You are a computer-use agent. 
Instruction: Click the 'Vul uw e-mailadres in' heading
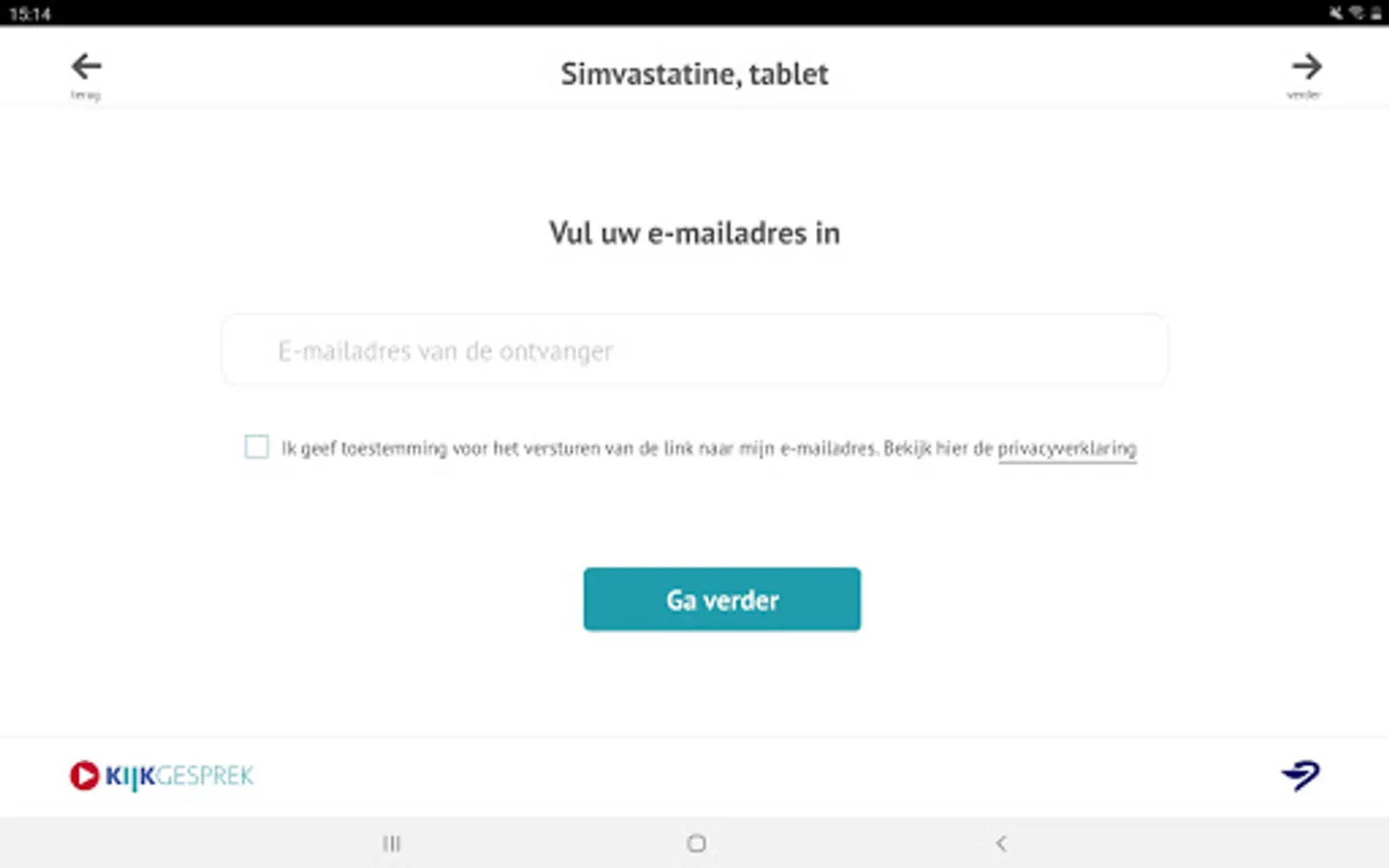coord(694,233)
